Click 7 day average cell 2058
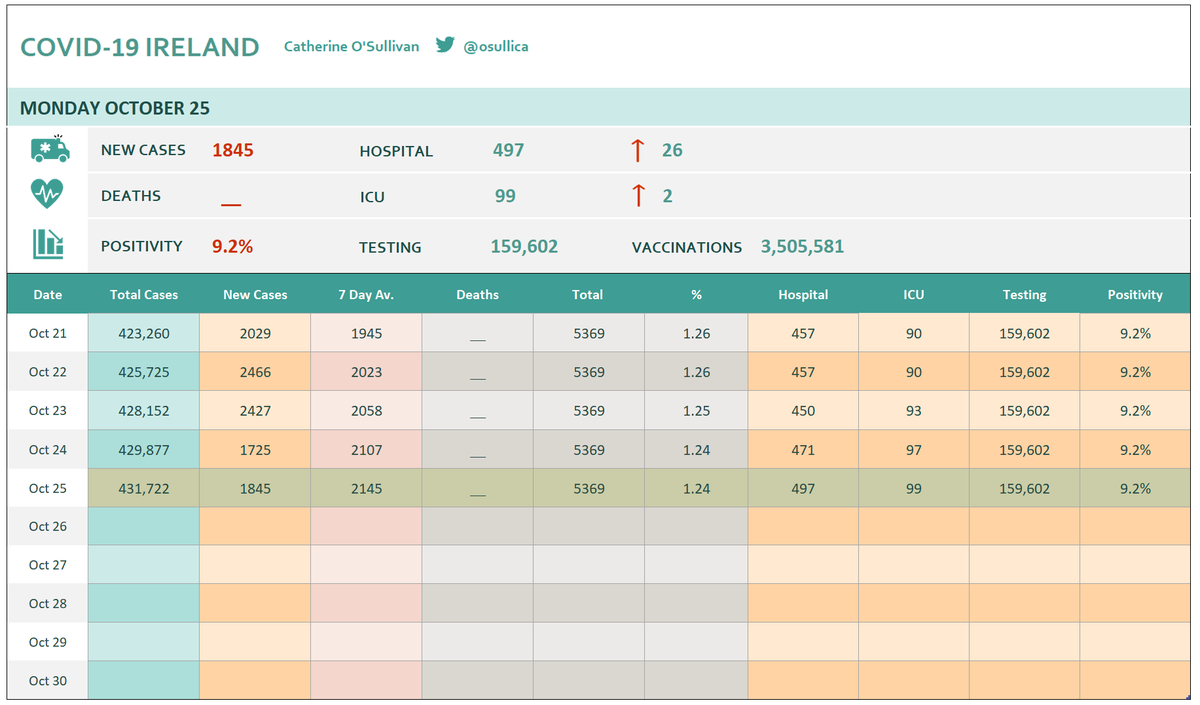This screenshot has width=1200, height=705. (367, 411)
